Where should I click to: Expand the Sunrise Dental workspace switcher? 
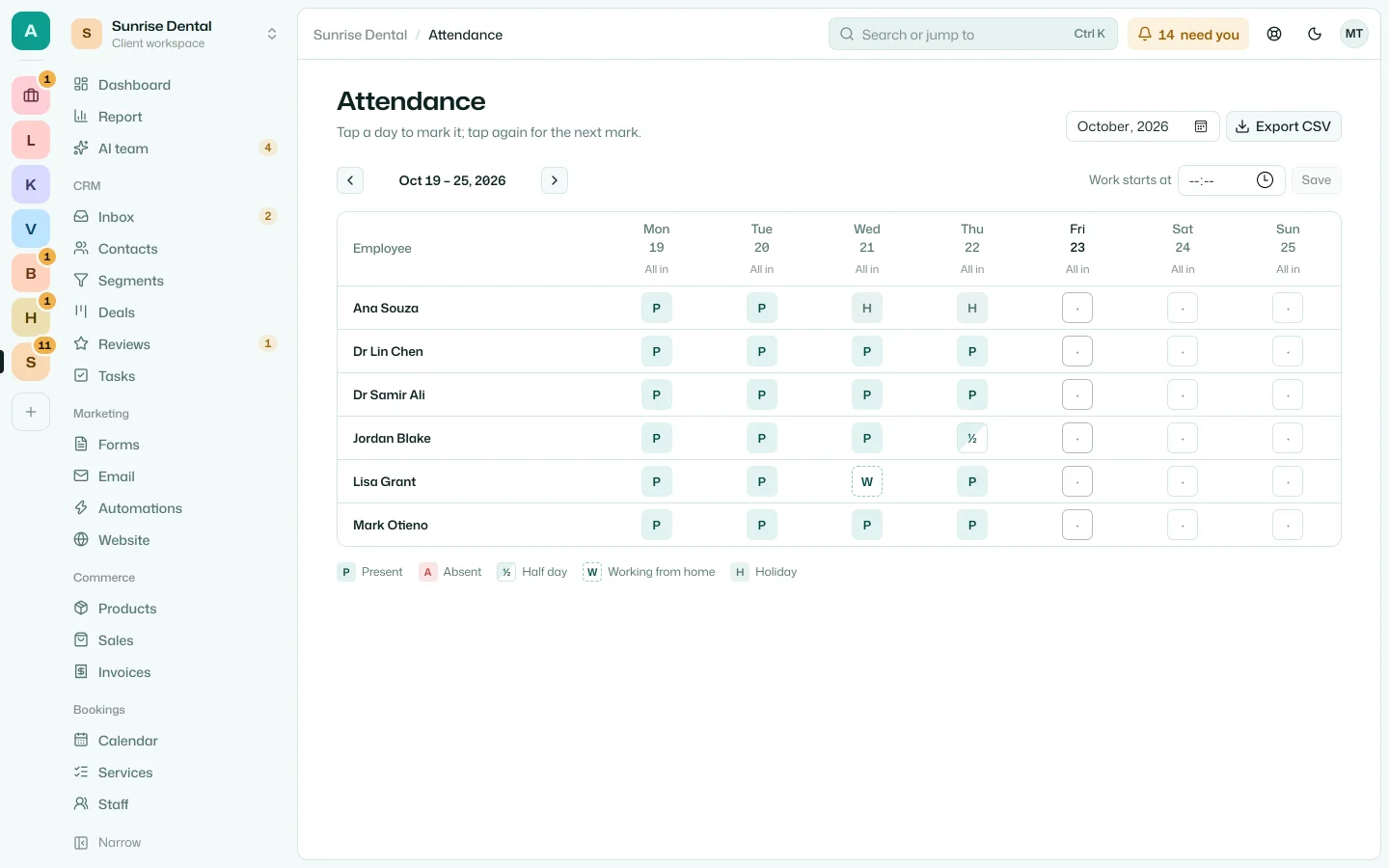click(175, 34)
